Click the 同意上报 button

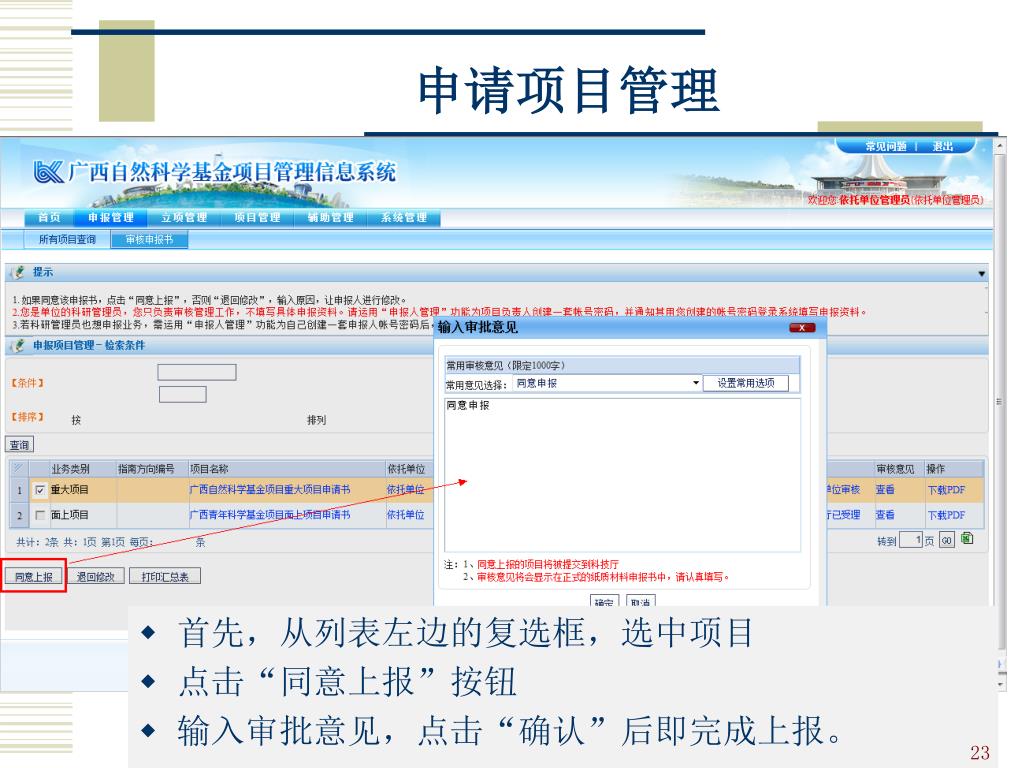34,577
